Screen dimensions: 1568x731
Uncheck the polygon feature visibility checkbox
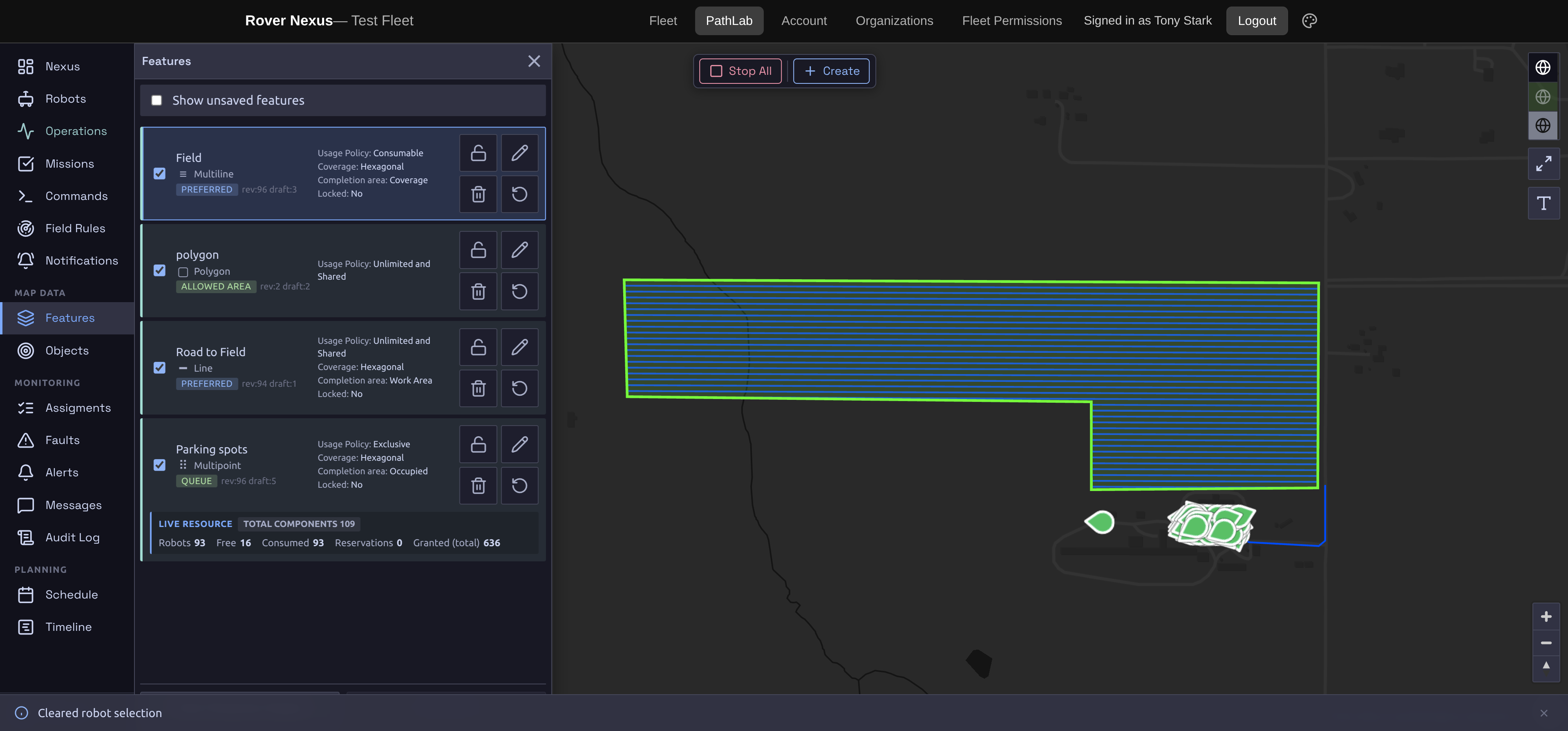point(159,271)
